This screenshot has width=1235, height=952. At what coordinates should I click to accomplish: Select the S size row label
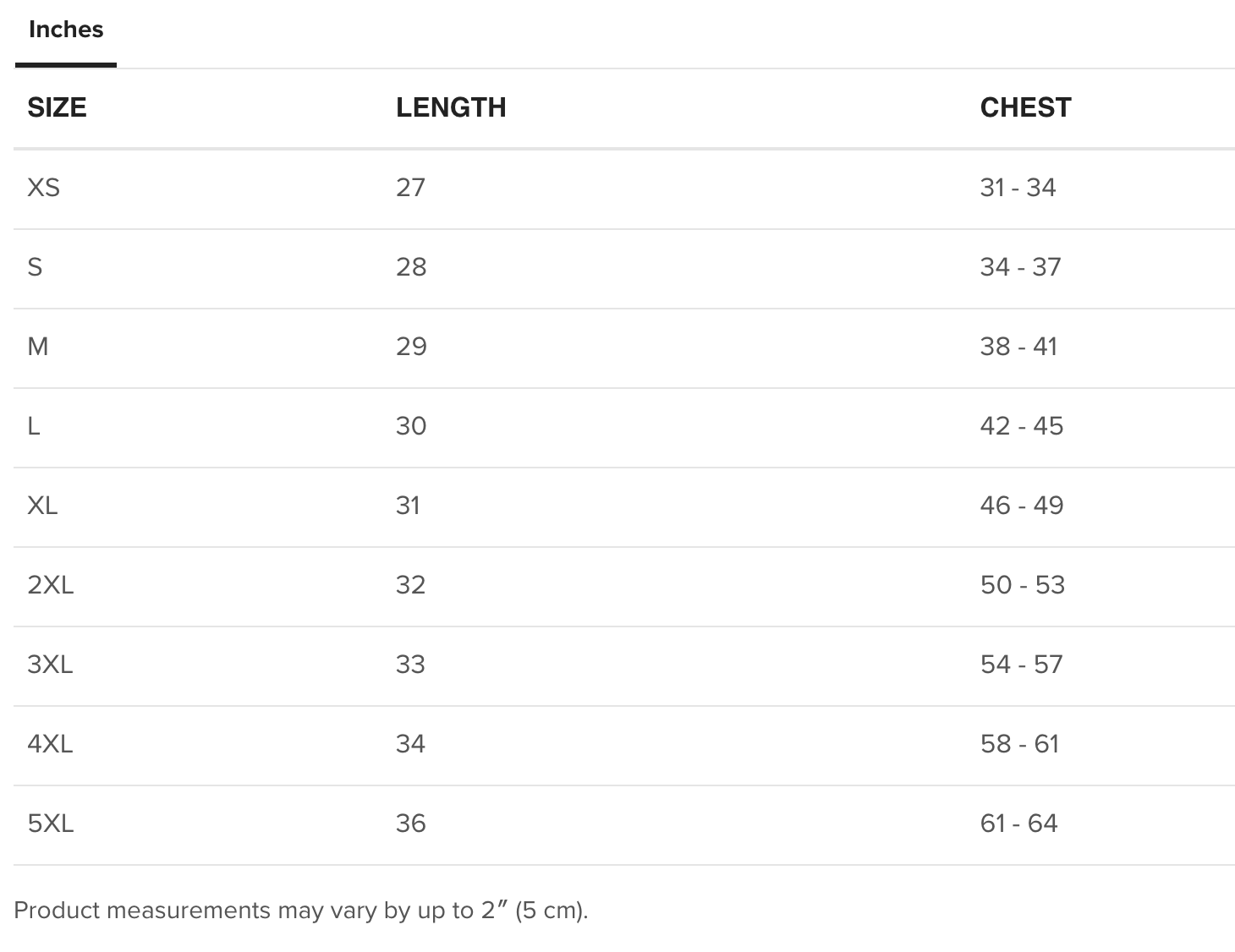coord(35,266)
